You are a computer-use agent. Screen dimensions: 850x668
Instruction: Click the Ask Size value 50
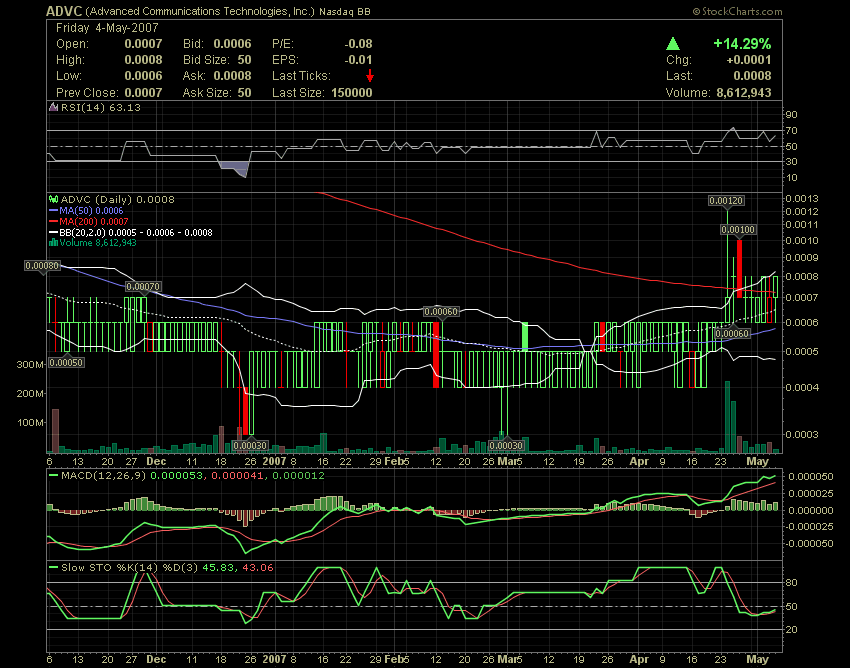point(244,93)
